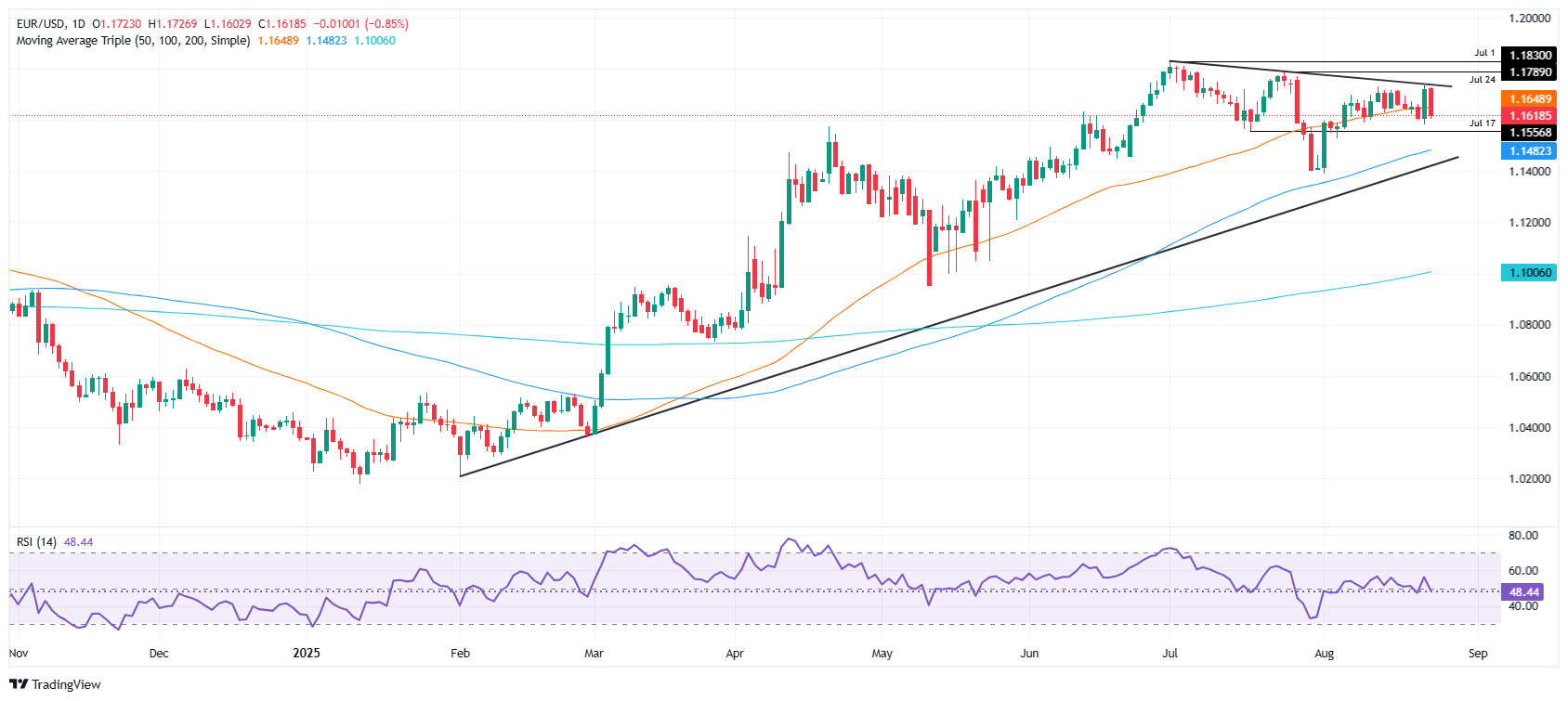The width and height of the screenshot is (1568, 701).
Task: Click the black 1.15568 price level tag
Action: click(1529, 133)
